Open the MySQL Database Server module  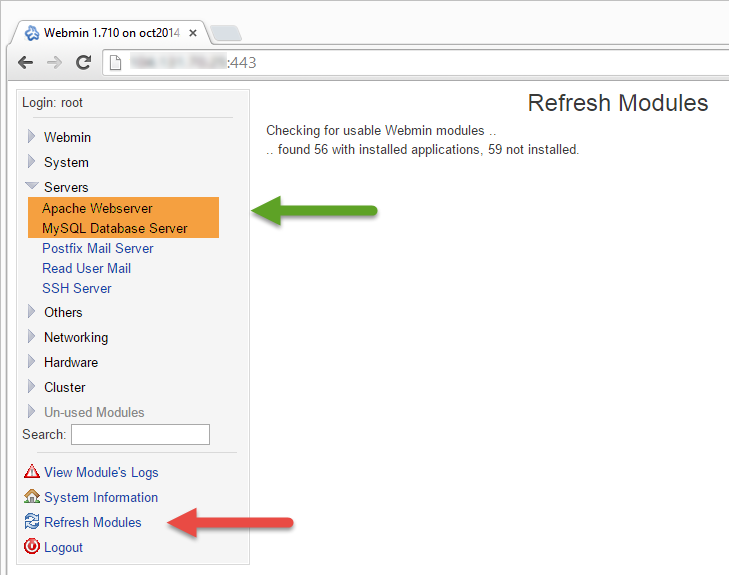pos(114,228)
